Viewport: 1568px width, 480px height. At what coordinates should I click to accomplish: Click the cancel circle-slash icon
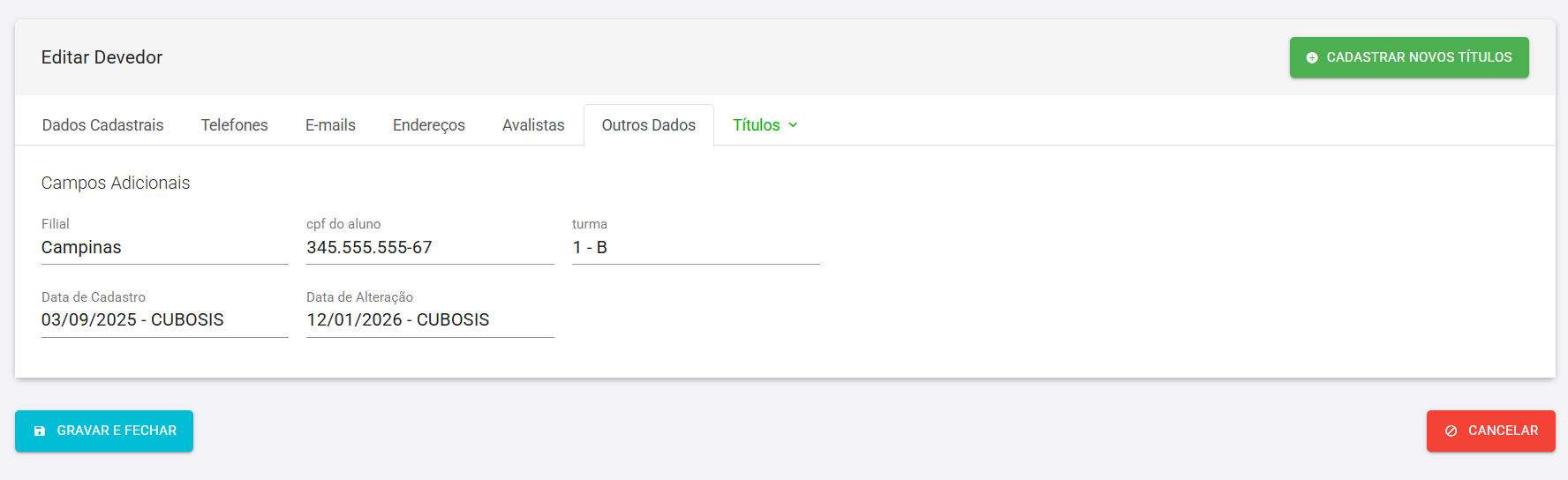click(1451, 431)
